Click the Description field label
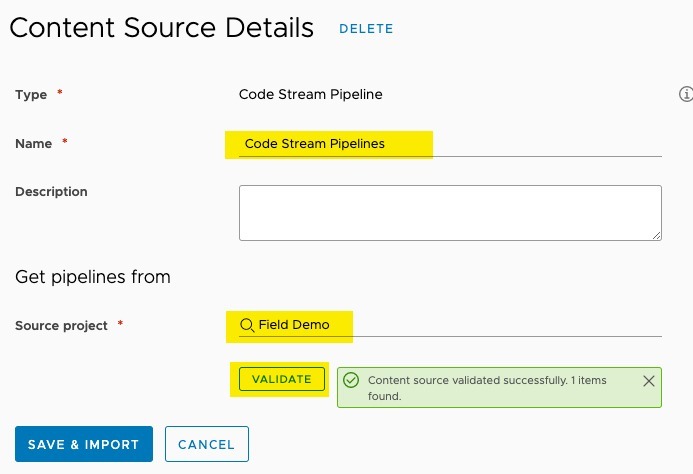The image size is (693, 474). pyautogui.click(x=51, y=191)
